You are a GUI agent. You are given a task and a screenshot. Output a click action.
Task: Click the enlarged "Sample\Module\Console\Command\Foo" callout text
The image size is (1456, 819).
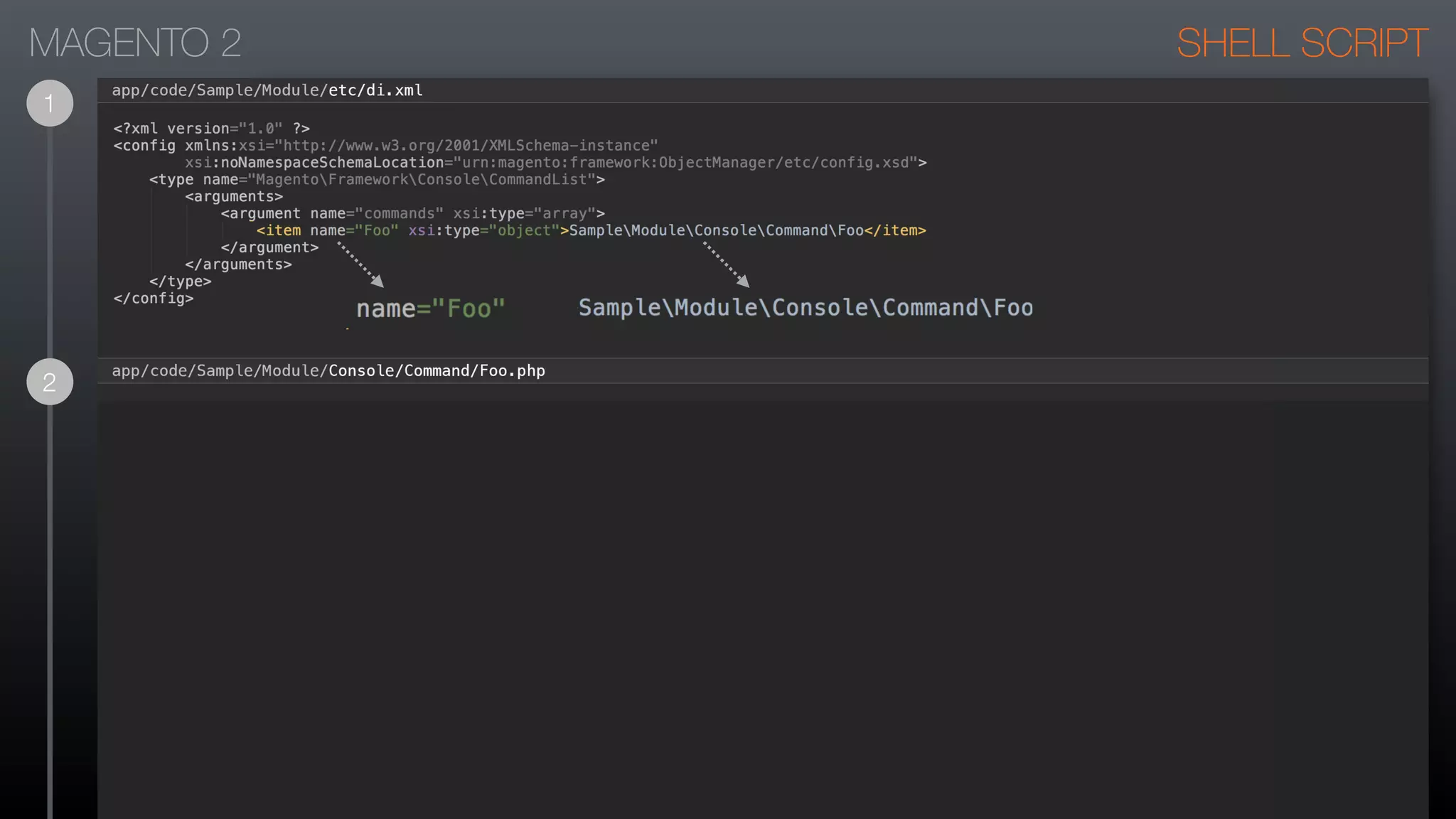pos(805,308)
